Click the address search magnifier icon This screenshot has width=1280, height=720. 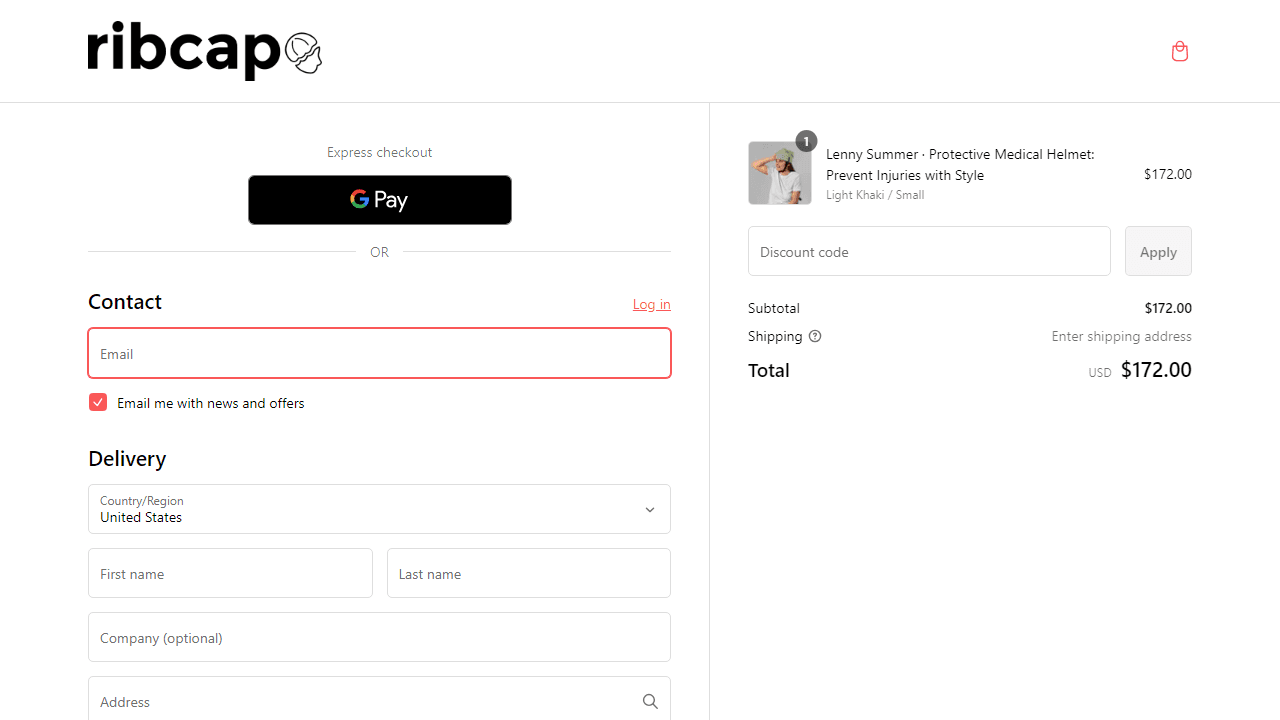pos(650,702)
